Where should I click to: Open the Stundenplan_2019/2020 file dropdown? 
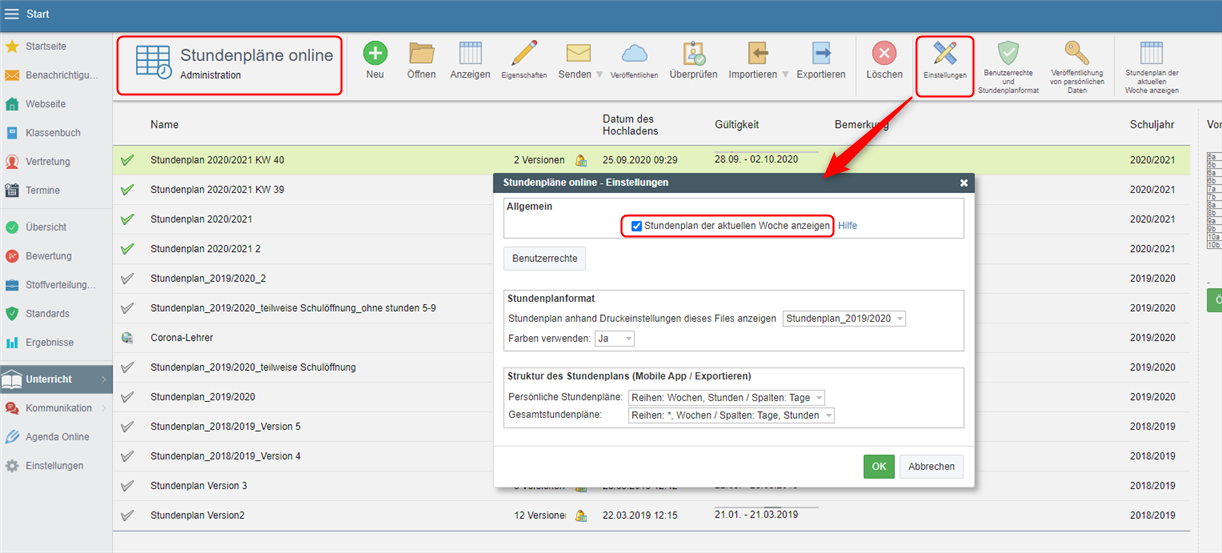(x=844, y=319)
